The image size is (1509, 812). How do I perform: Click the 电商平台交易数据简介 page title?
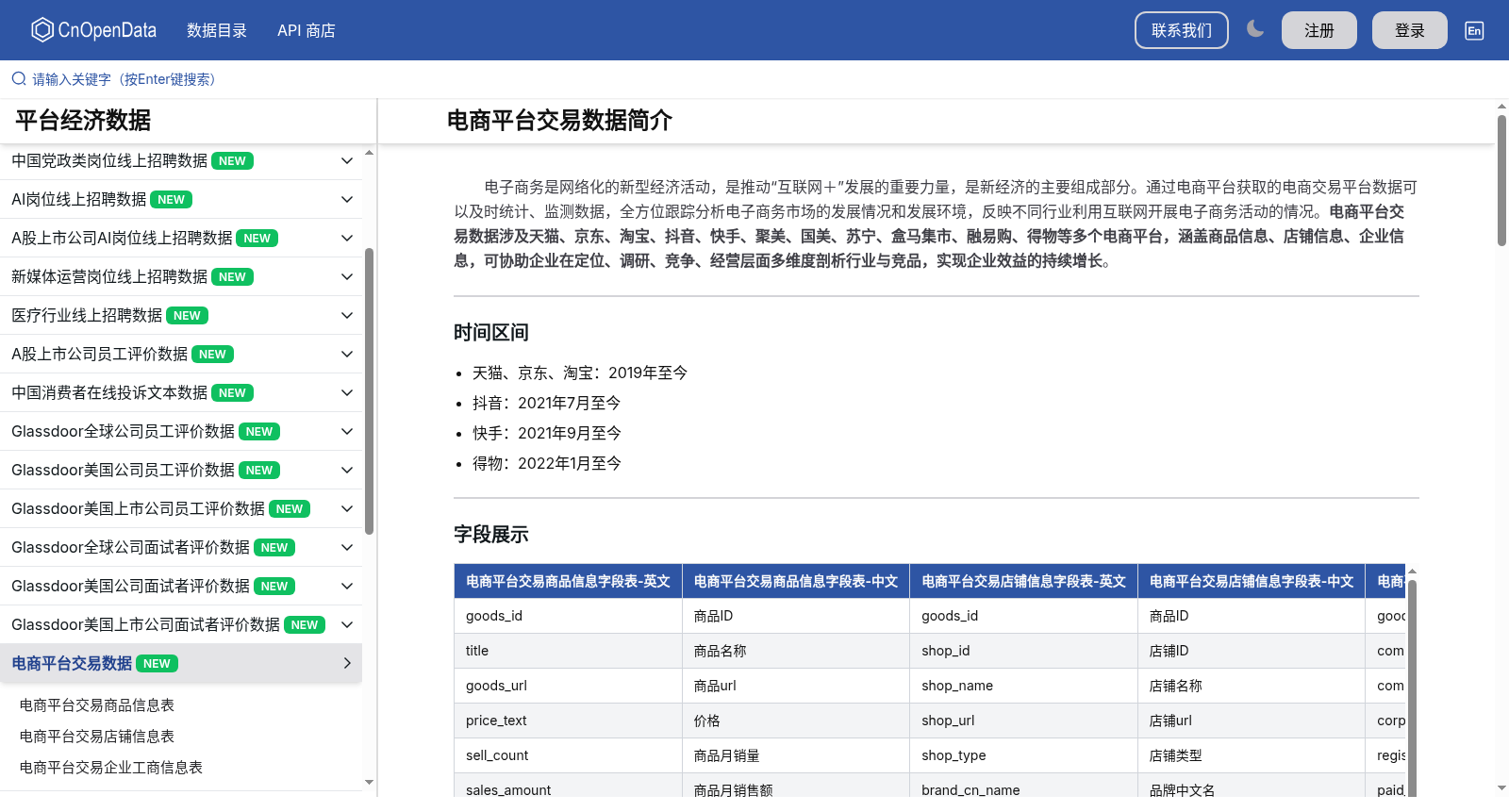pyautogui.click(x=559, y=121)
